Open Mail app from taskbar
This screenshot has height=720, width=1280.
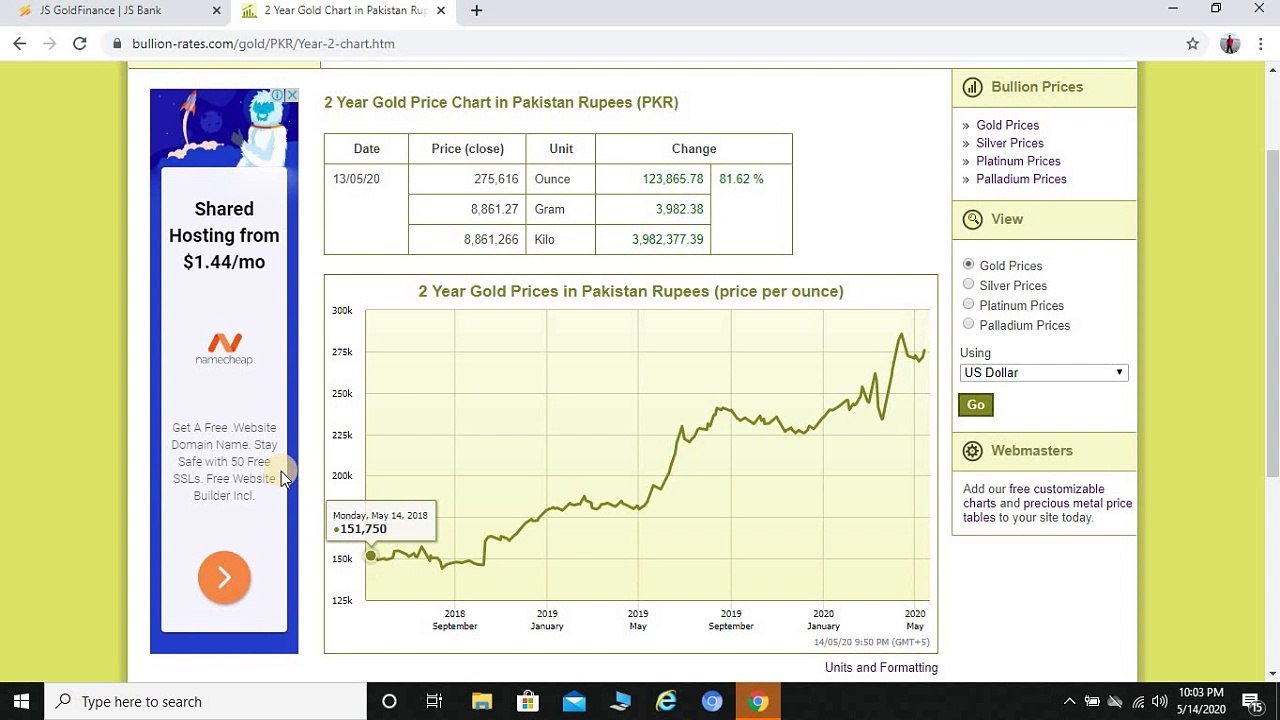[574, 701]
